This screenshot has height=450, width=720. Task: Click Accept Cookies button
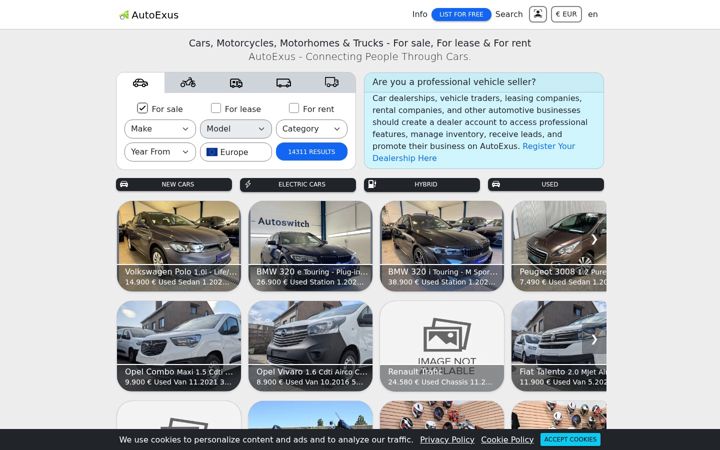pos(570,439)
